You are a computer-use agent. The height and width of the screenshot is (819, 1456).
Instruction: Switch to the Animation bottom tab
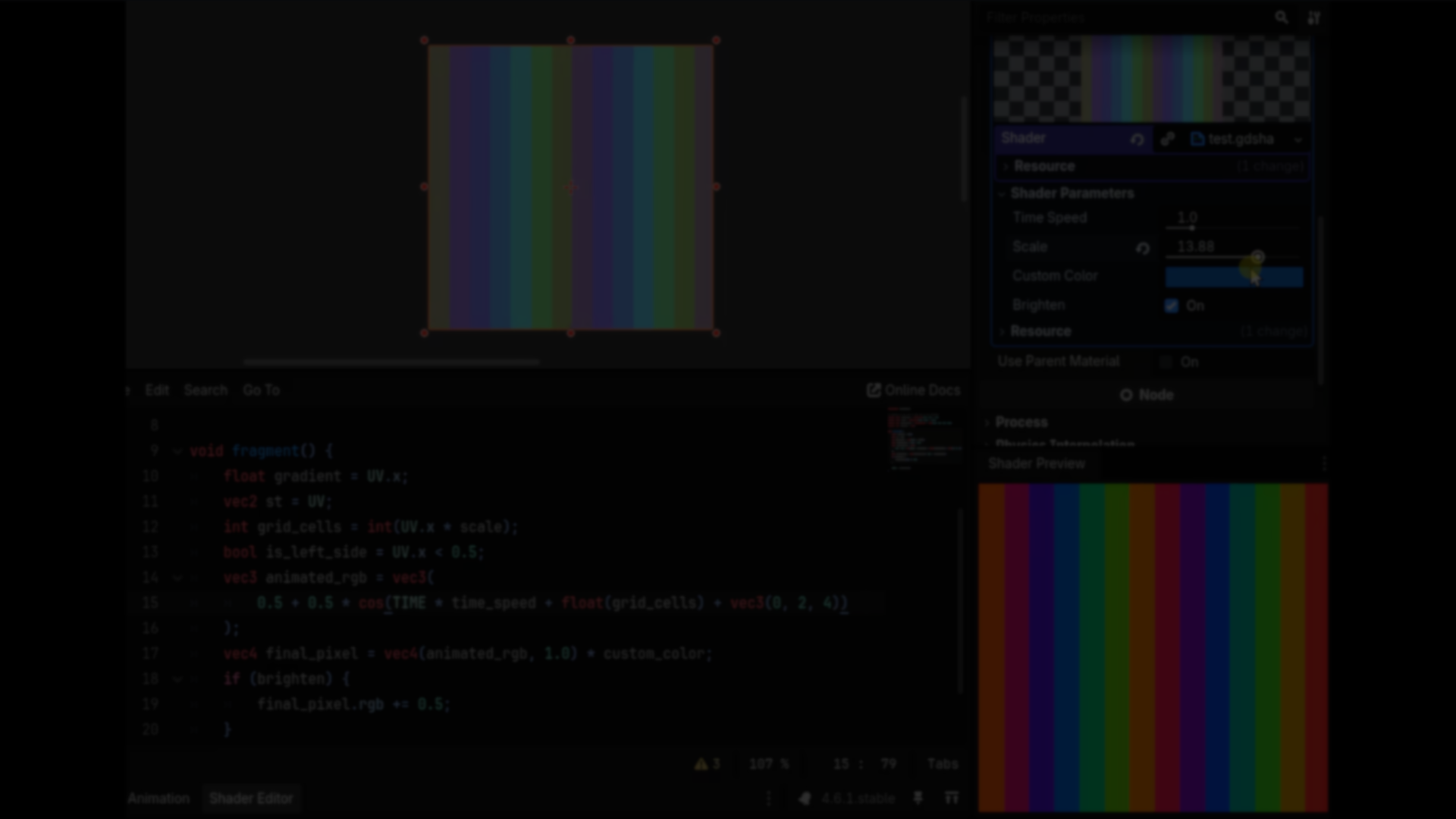pos(158,799)
